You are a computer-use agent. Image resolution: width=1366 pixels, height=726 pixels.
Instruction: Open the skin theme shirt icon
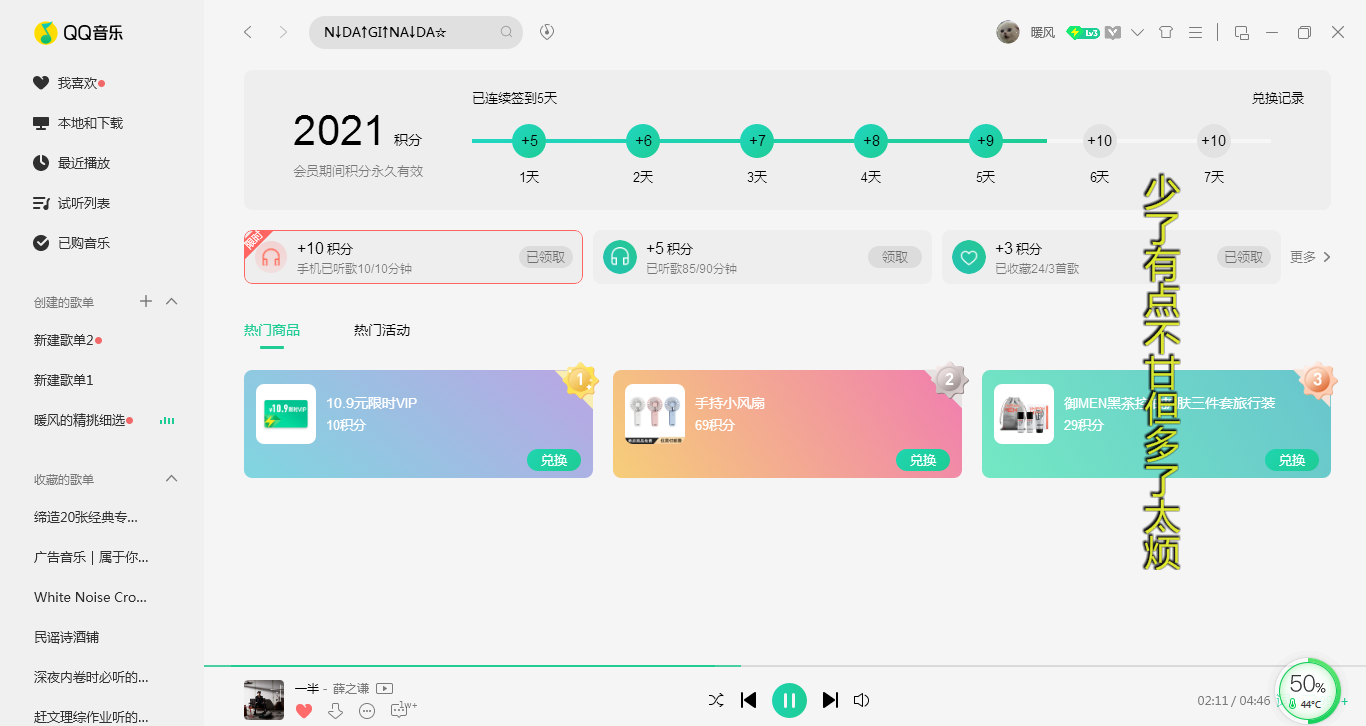click(x=1165, y=32)
